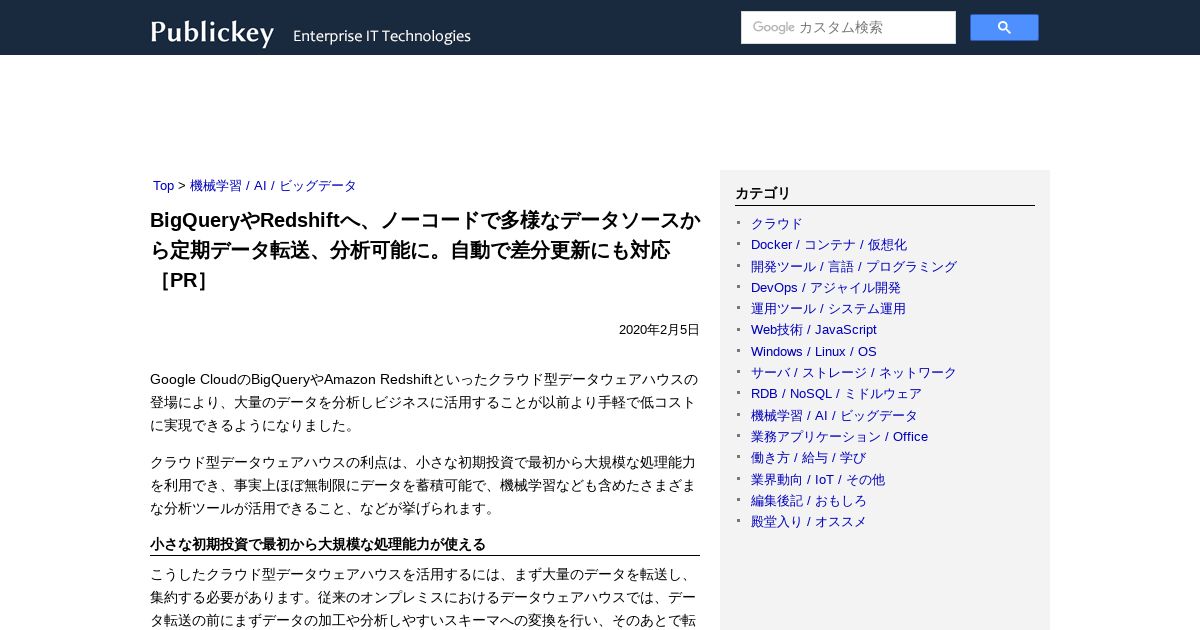Viewport: 1200px width, 630px height.
Task: Open DevOps / アジャイル開発 category
Action: pos(826,288)
